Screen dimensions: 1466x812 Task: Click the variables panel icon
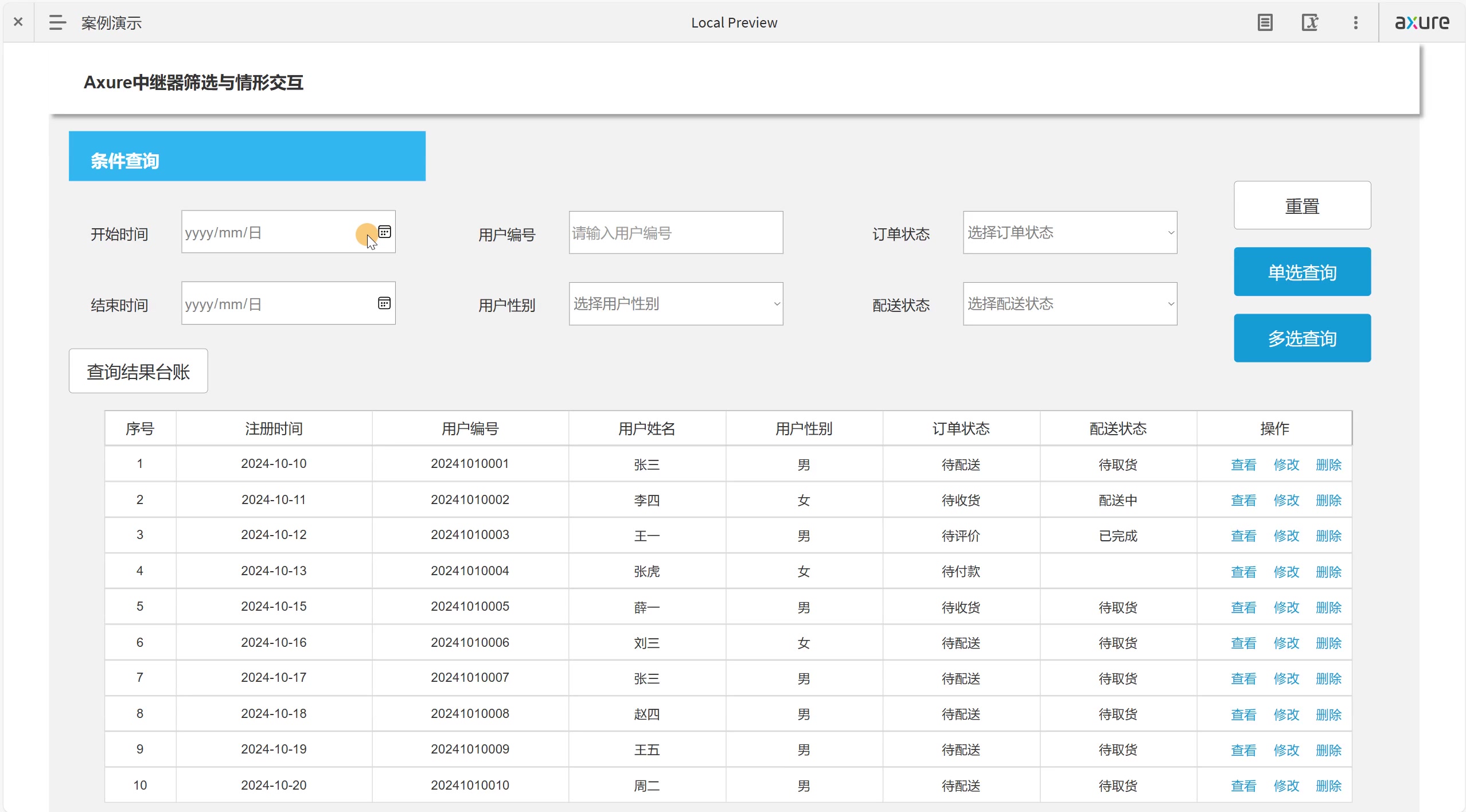coord(1310,22)
